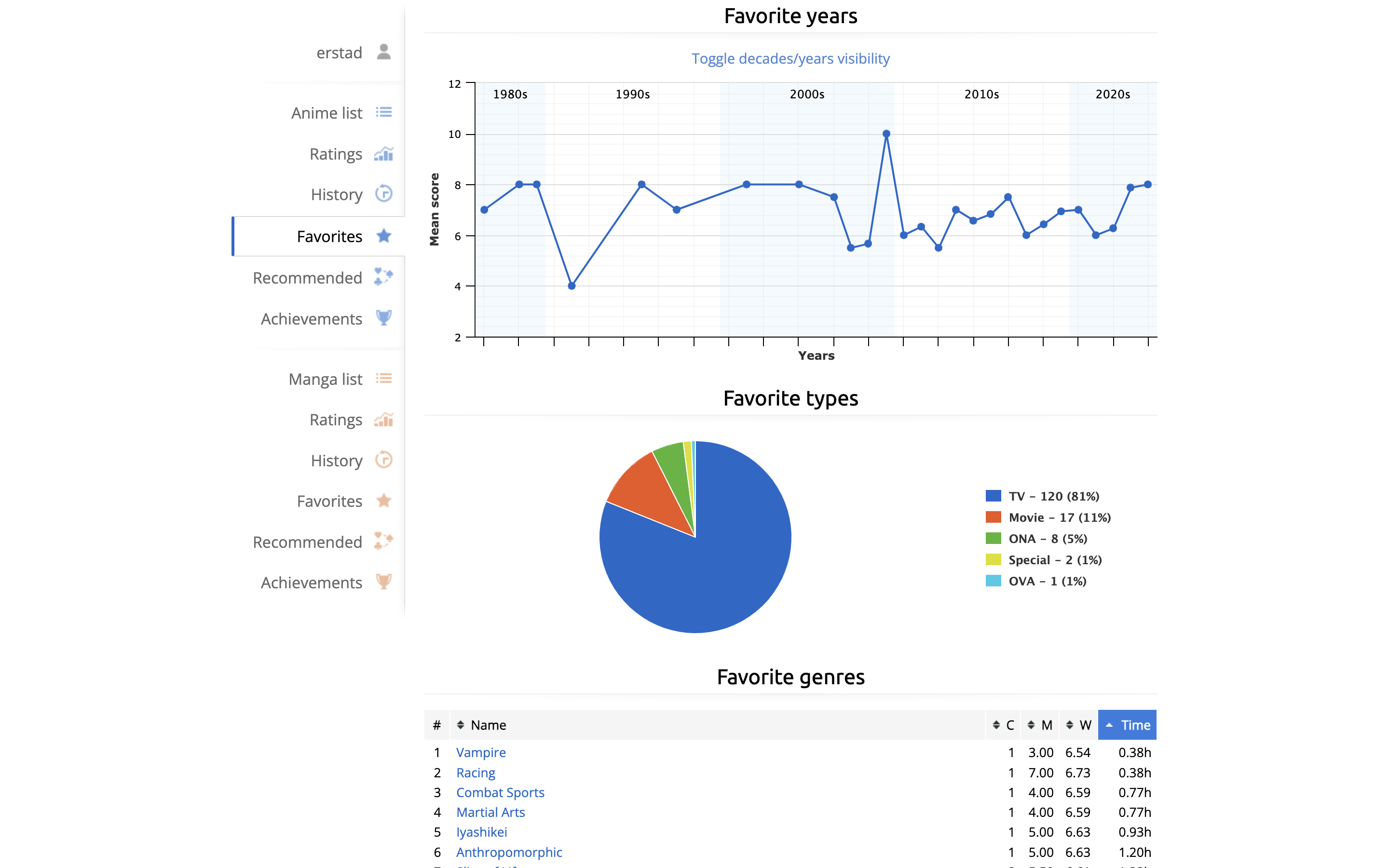
Task: Open the Combat Sports genre link
Action: pos(500,792)
